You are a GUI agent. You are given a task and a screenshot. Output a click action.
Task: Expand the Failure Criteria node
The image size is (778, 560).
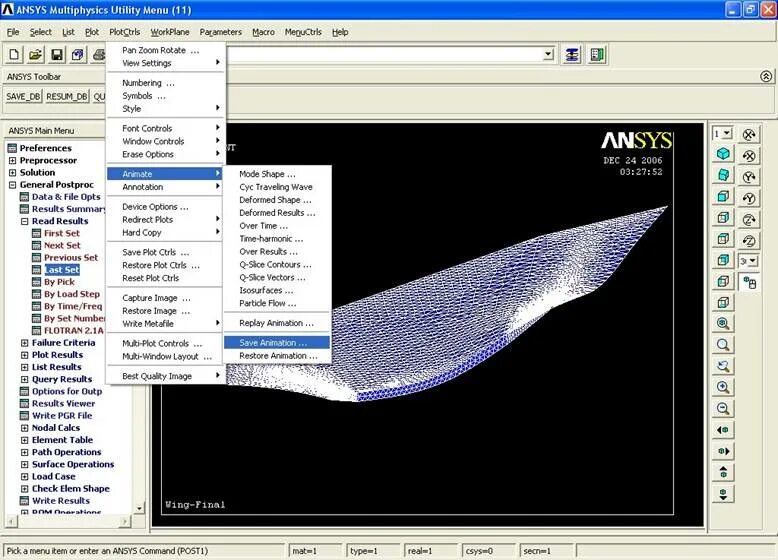click(24, 343)
